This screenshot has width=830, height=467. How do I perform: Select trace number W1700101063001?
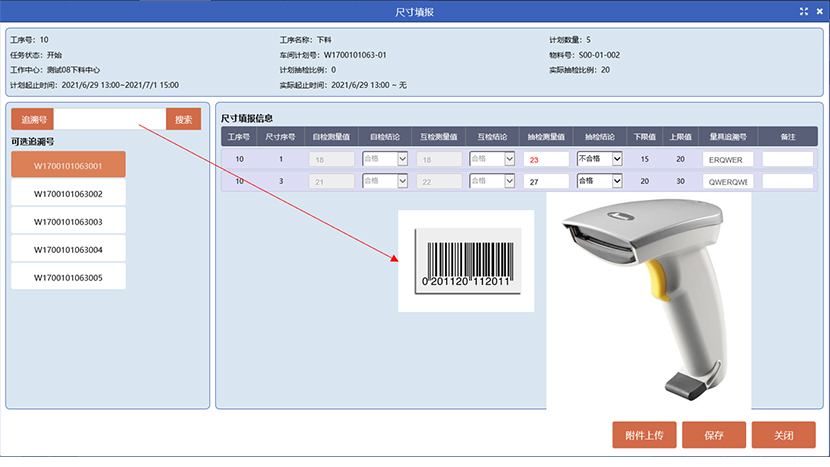pyautogui.click(x=68, y=165)
